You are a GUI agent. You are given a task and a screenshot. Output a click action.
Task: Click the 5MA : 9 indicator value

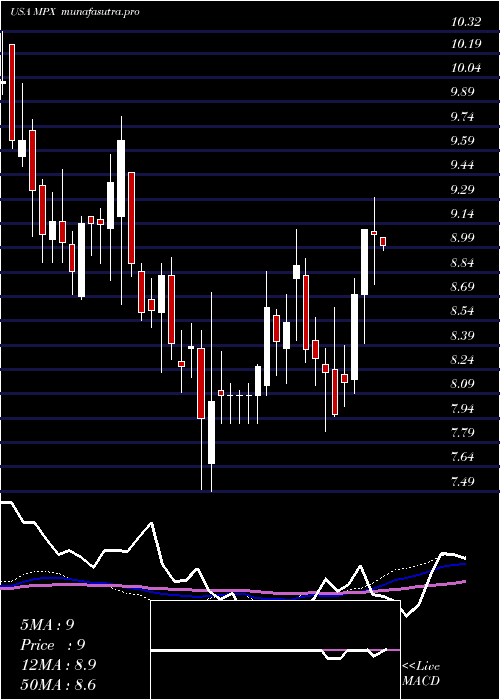pyautogui.click(x=47, y=625)
